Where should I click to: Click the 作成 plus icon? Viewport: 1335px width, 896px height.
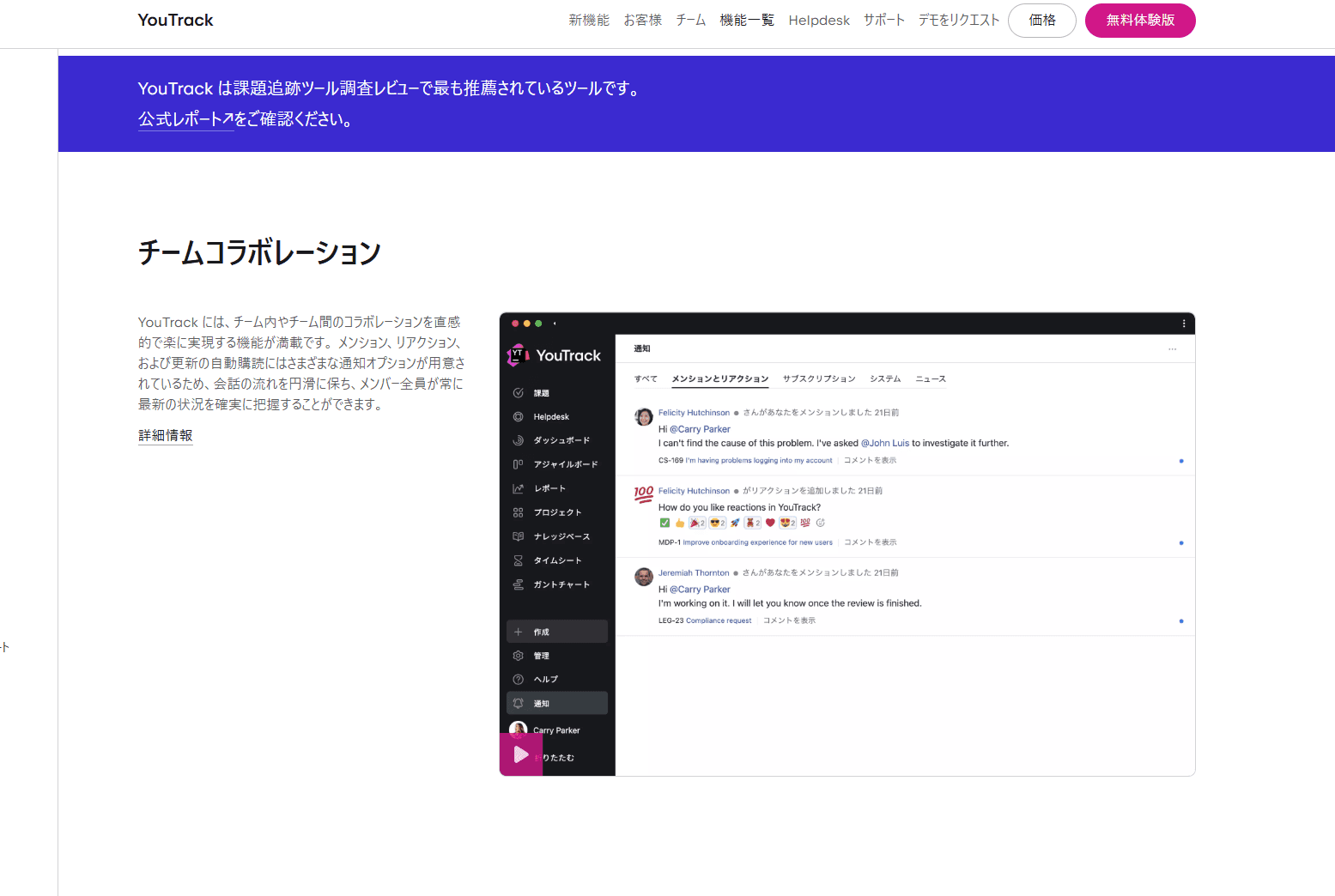click(518, 632)
